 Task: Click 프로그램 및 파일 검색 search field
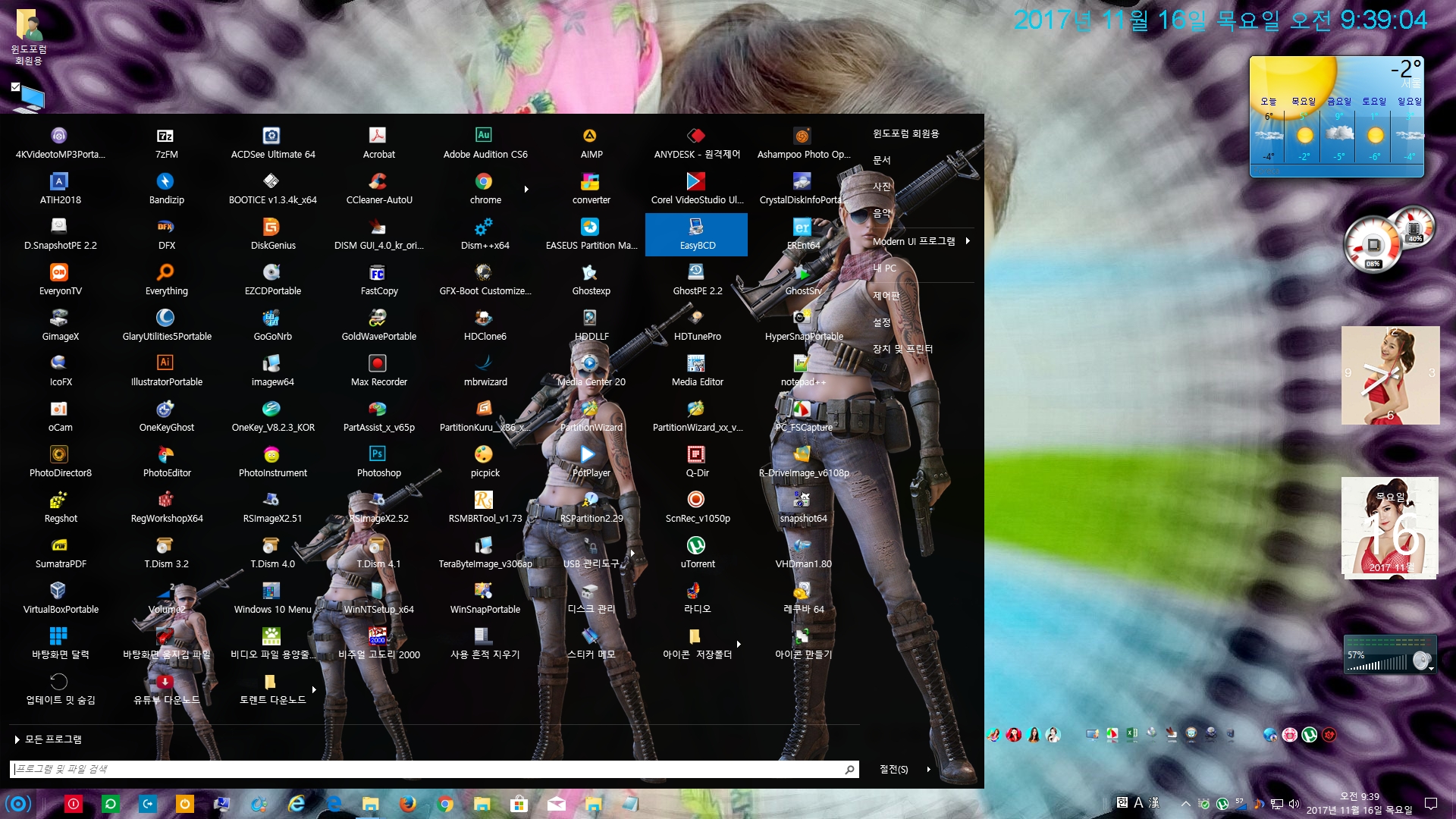[434, 769]
